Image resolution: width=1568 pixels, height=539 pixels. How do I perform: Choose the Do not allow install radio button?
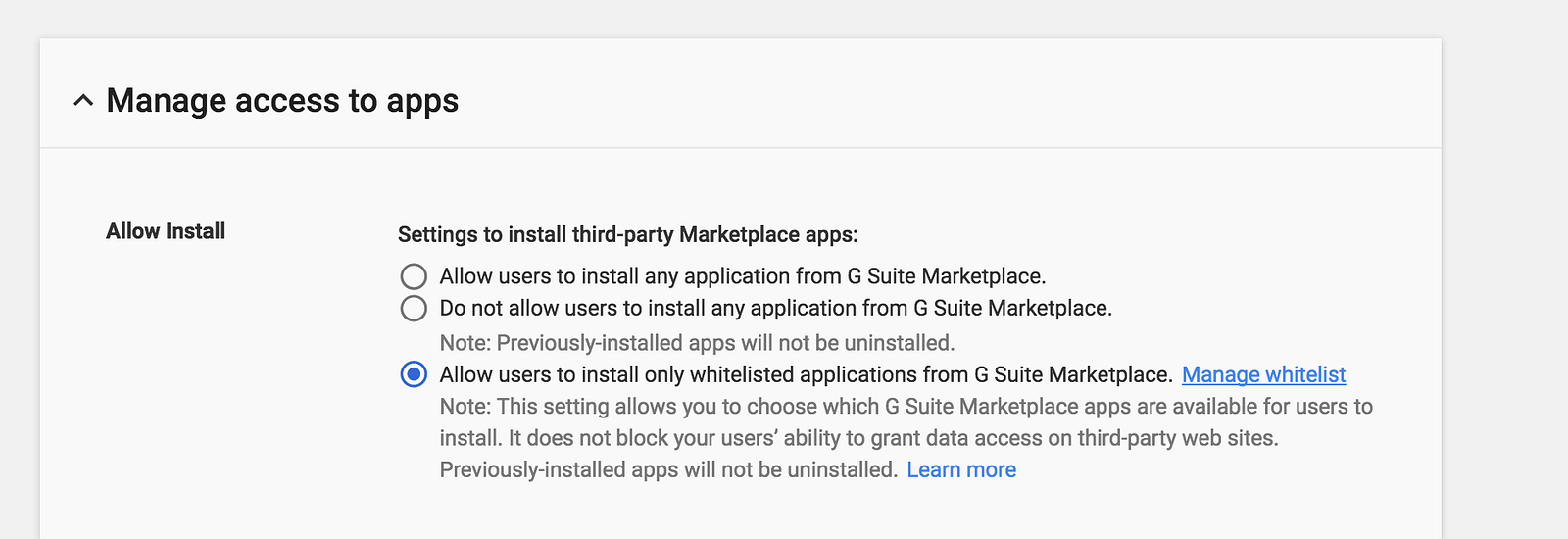click(414, 309)
